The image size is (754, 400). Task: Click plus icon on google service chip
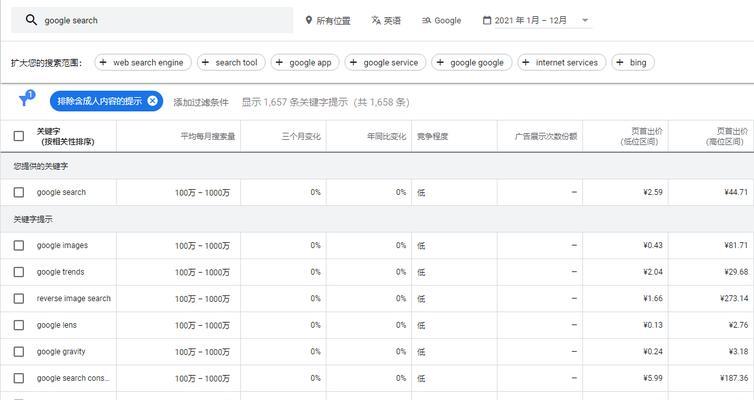[x=353, y=62]
